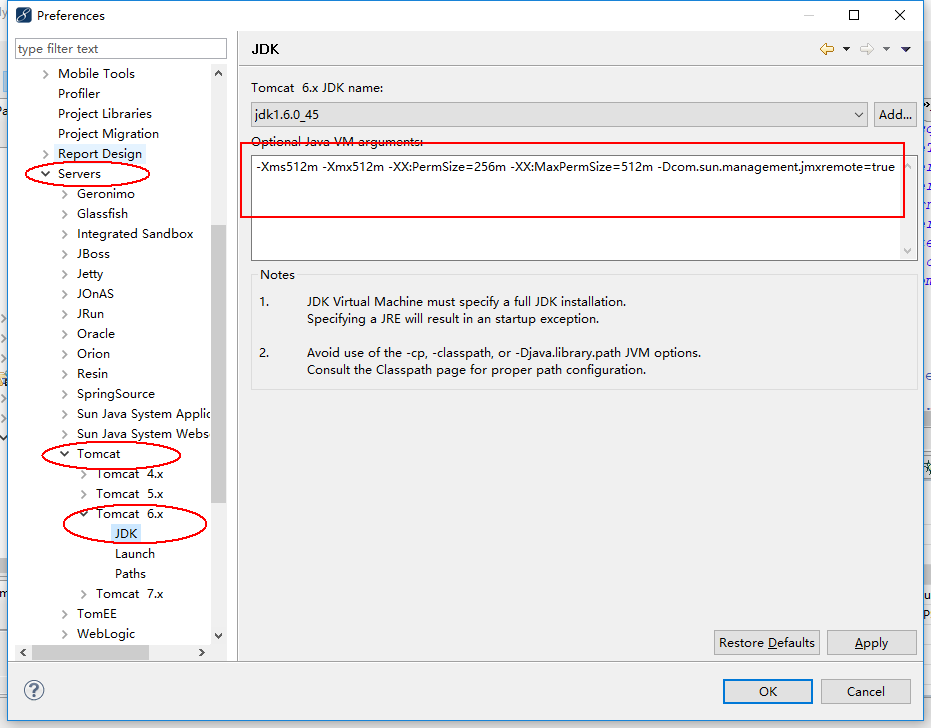Click the Apply button
The height and width of the screenshot is (728, 931).
click(x=871, y=642)
